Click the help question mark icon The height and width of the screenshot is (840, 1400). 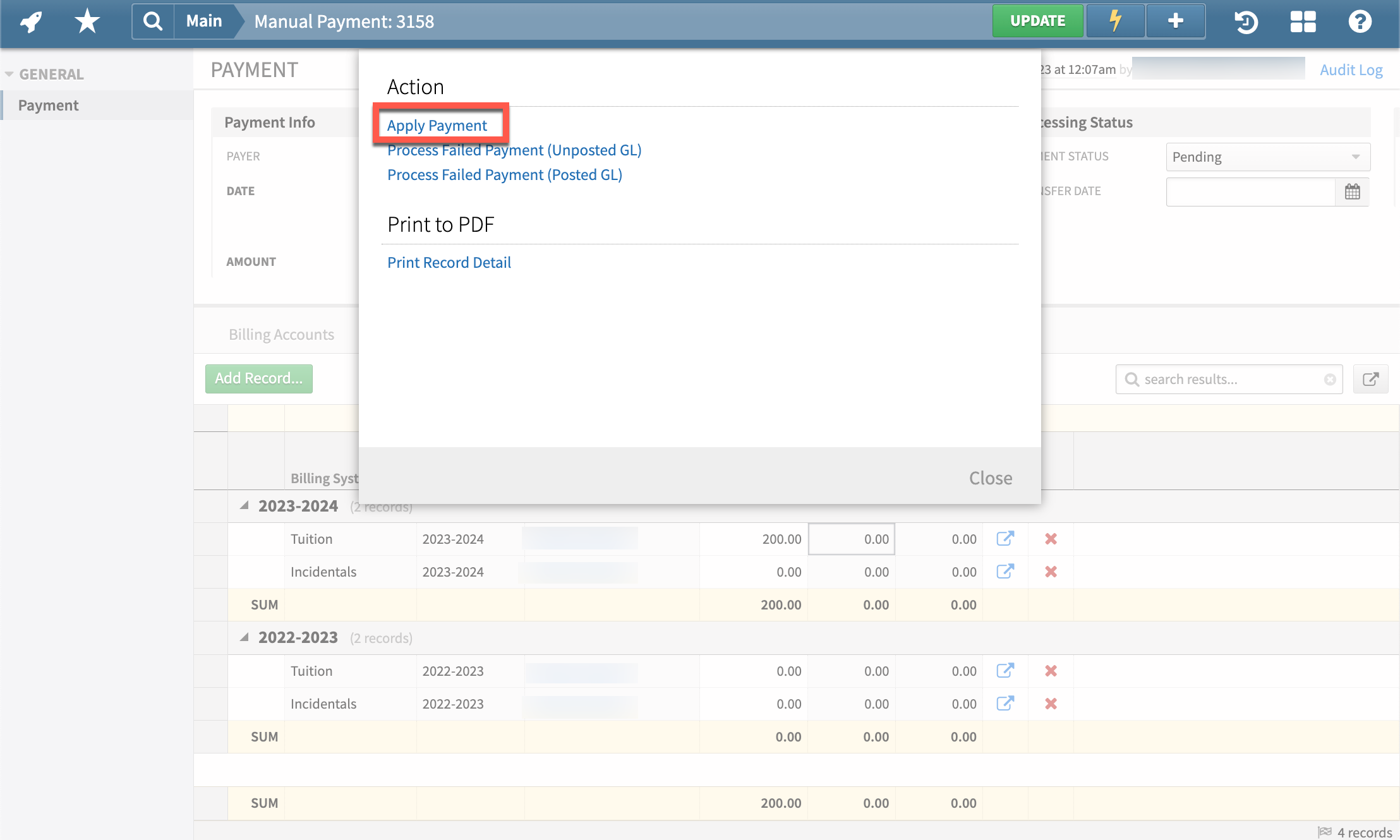[x=1360, y=21]
